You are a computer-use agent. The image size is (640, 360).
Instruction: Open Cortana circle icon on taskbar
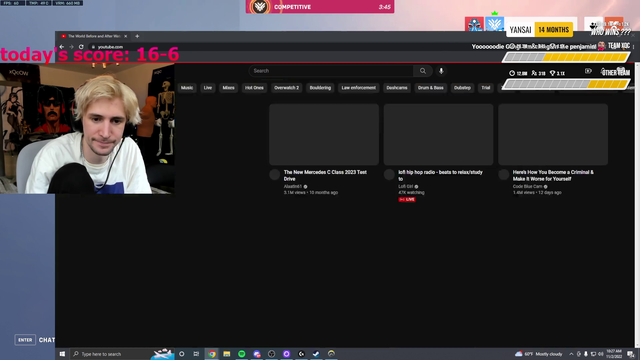pyautogui.click(x=182, y=354)
